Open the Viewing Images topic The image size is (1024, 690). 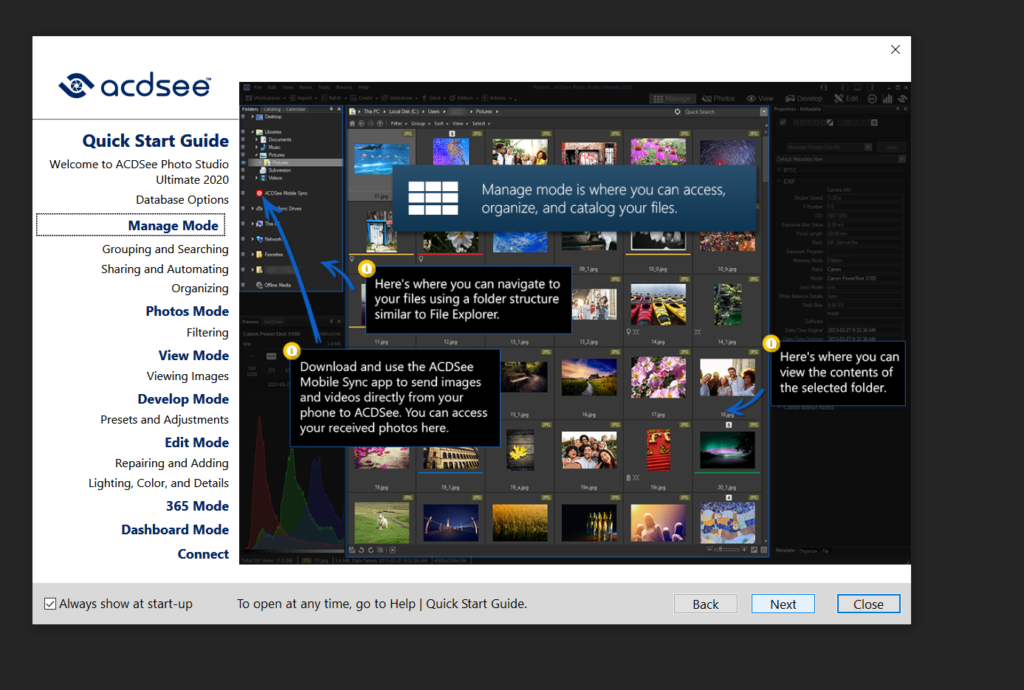click(x=187, y=376)
